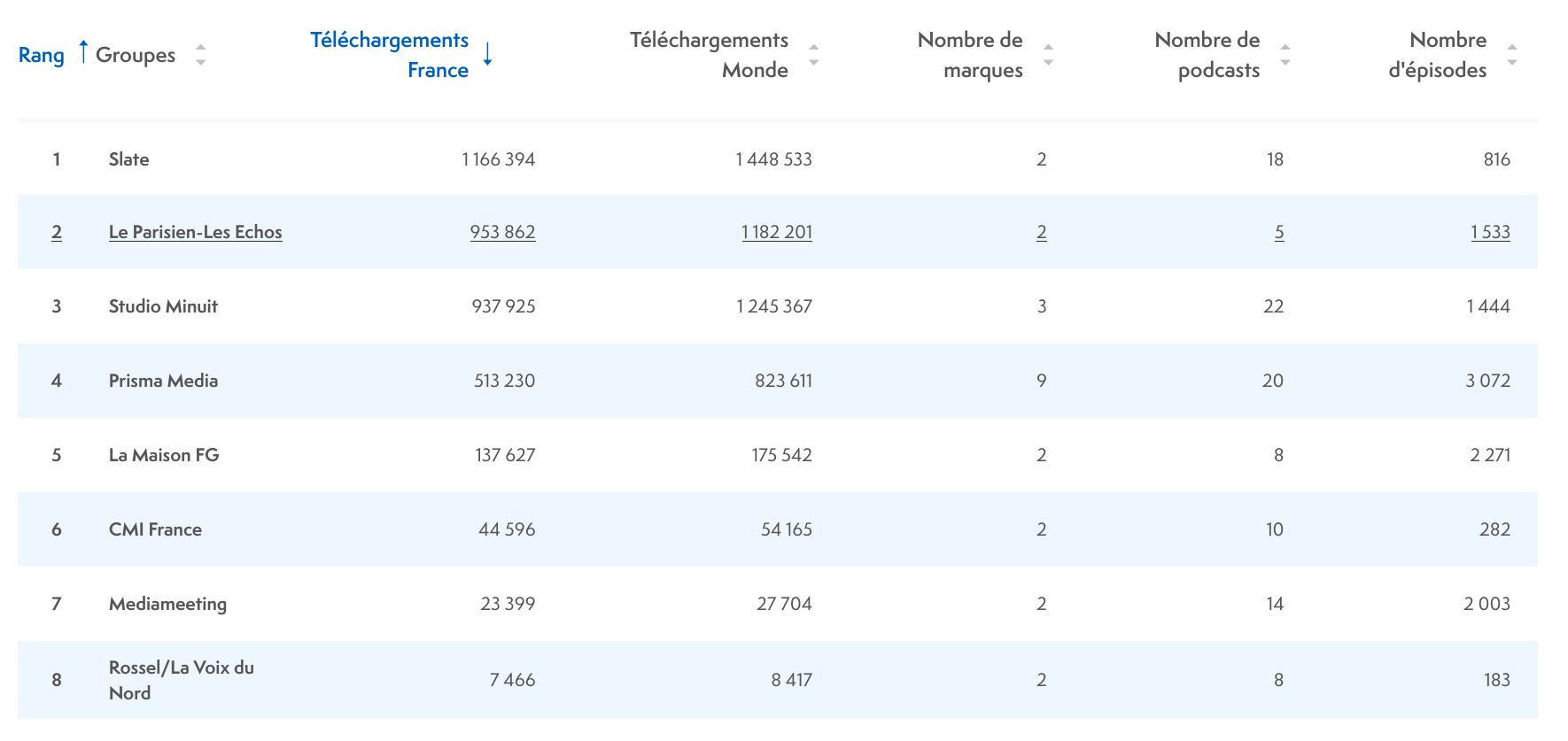The height and width of the screenshot is (741, 1568).
Task: Toggle sort arrows beside Nombre de podcasts
Action: click(x=1285, y=55)
